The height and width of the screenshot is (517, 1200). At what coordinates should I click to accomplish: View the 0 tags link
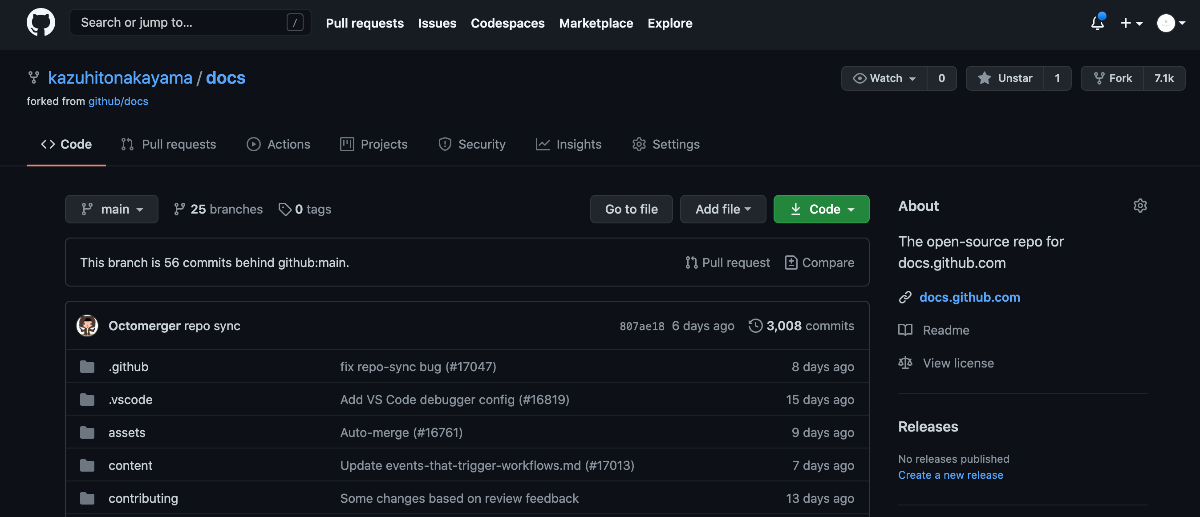point(305,209)
